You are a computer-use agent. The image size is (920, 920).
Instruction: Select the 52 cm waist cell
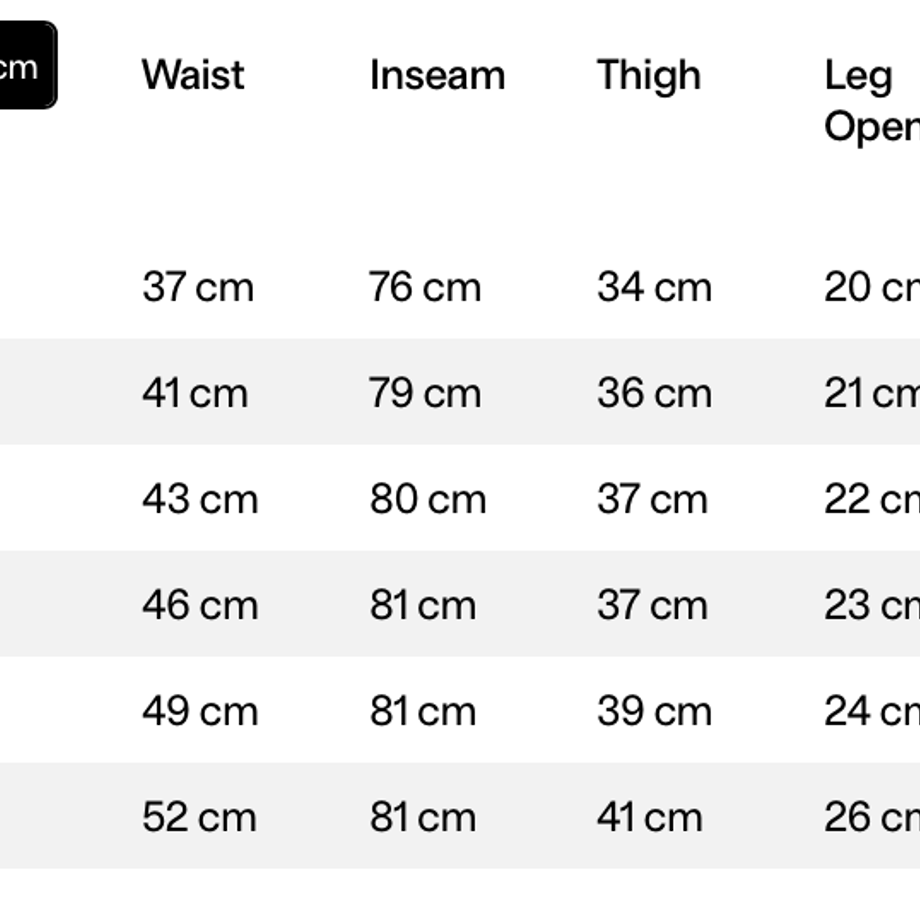[199, 817]
